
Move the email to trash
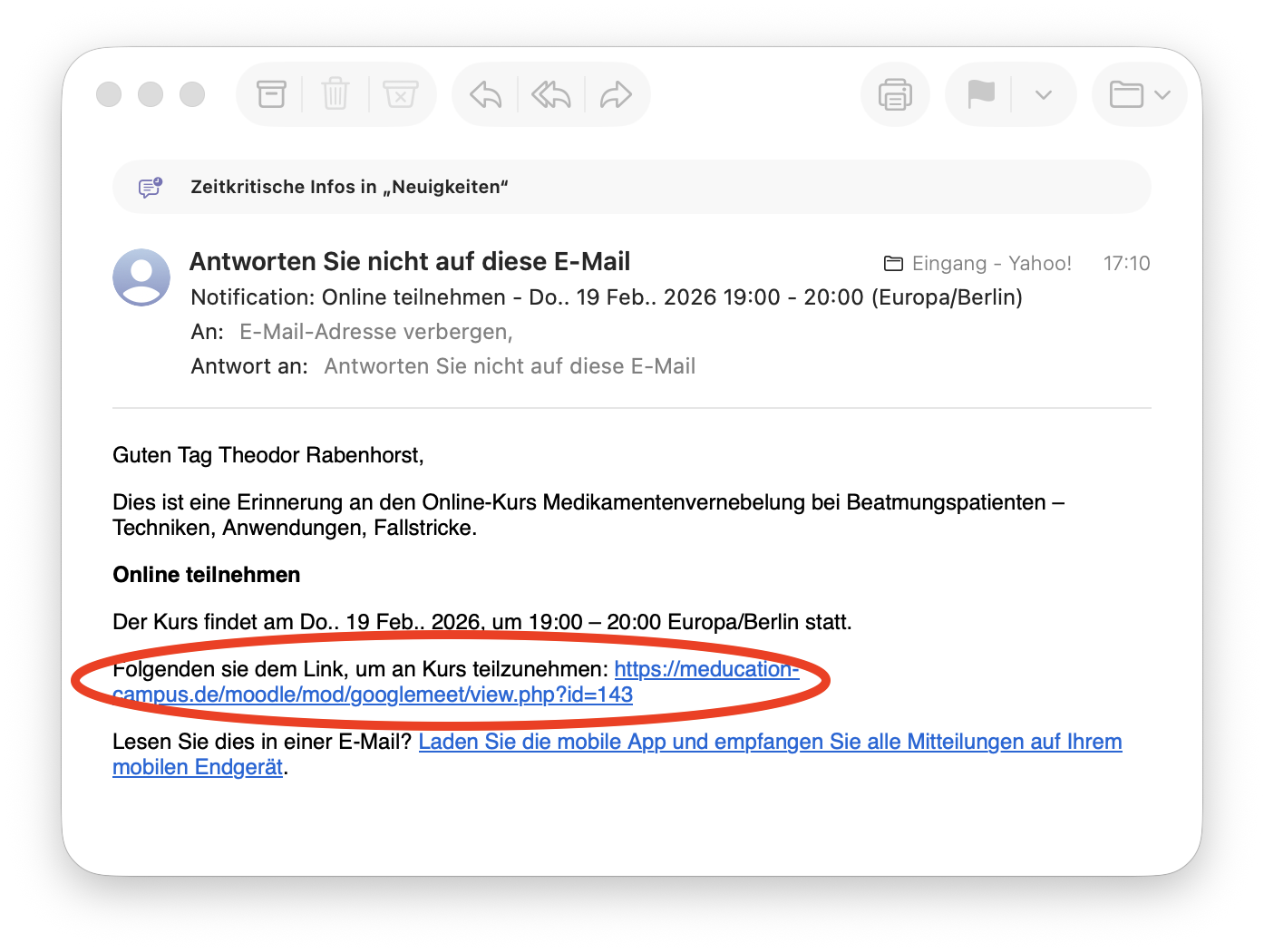pos(335,93)
